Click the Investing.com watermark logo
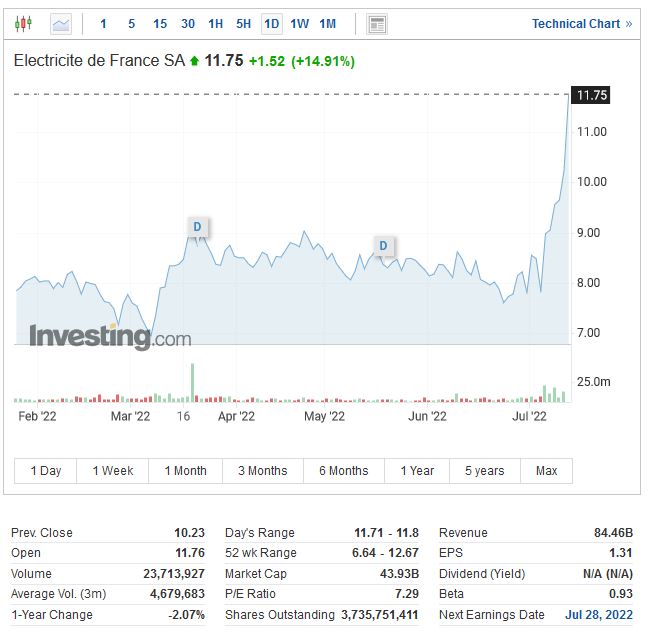The height and width of the screenshot is (635, 655). 110,337
